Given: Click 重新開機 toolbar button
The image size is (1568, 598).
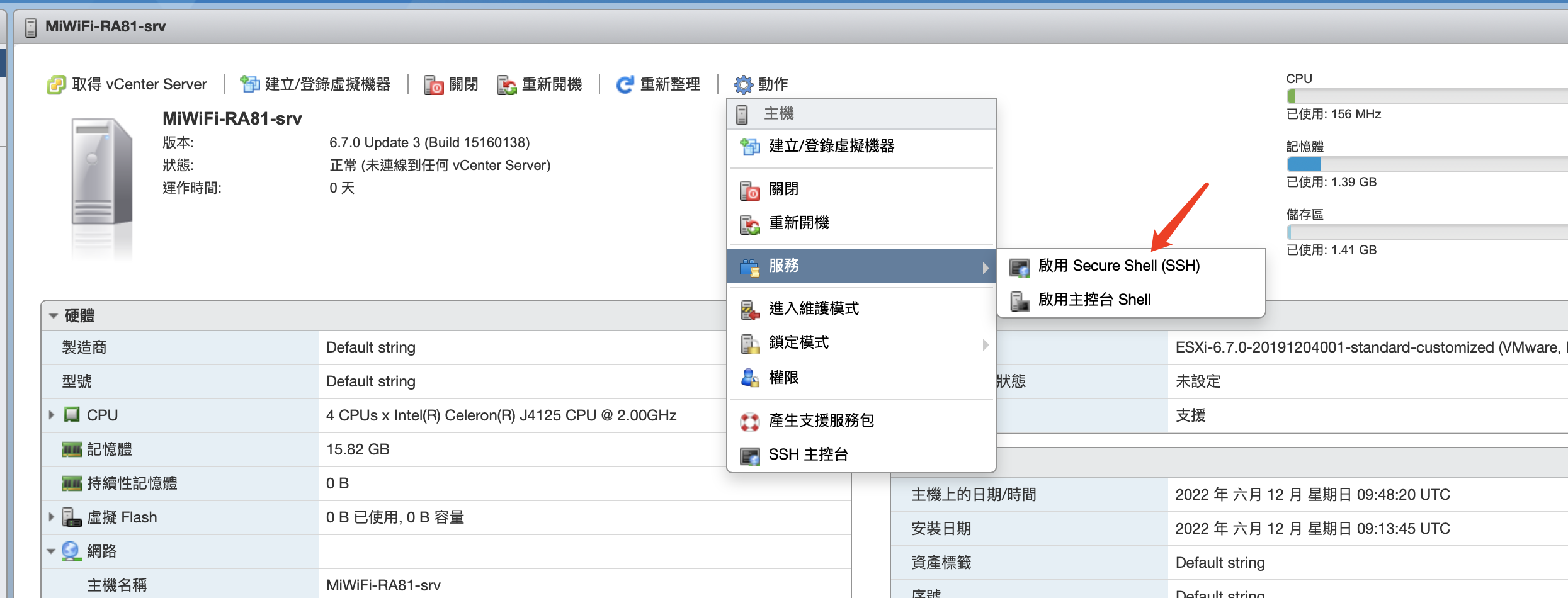Looking at the screenshot, I should (x=539, y=84).
